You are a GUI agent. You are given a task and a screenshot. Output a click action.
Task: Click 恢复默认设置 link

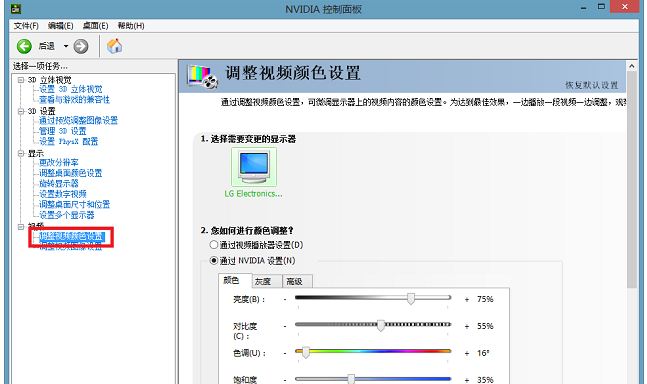(592, 85)
